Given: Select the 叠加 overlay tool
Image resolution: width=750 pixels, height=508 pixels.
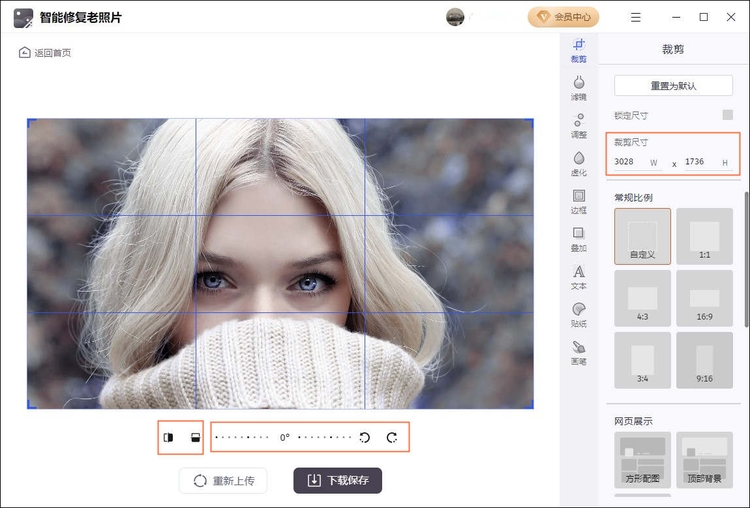Looking at the screenshot, I should click(x=578, y=238).
